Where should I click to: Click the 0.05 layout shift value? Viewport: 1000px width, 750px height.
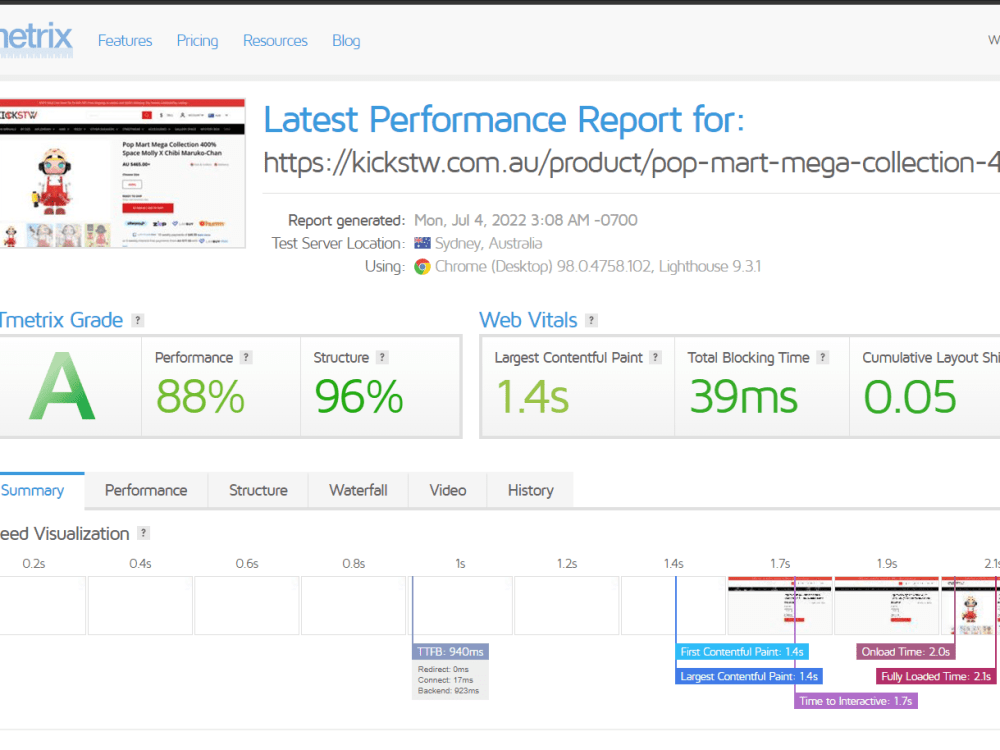[910, 397]
